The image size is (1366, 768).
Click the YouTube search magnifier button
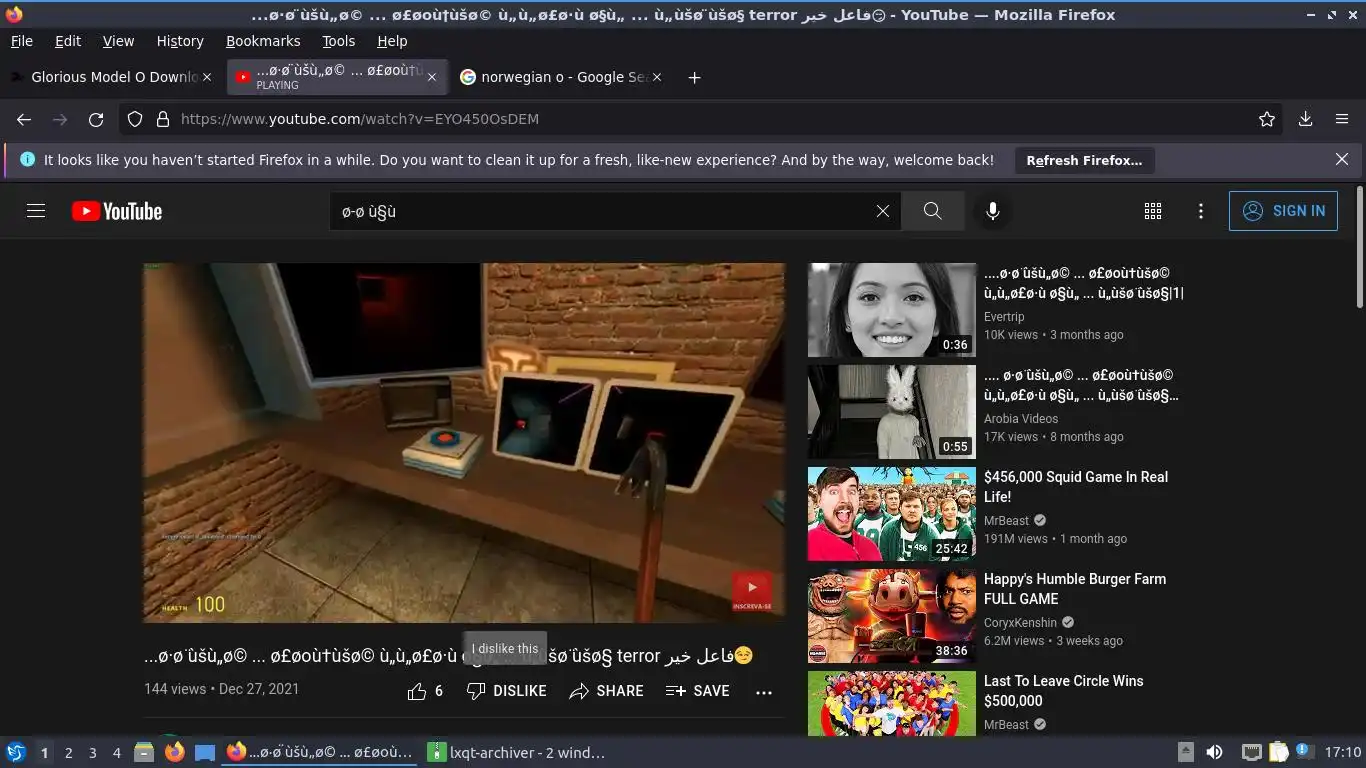932,211
